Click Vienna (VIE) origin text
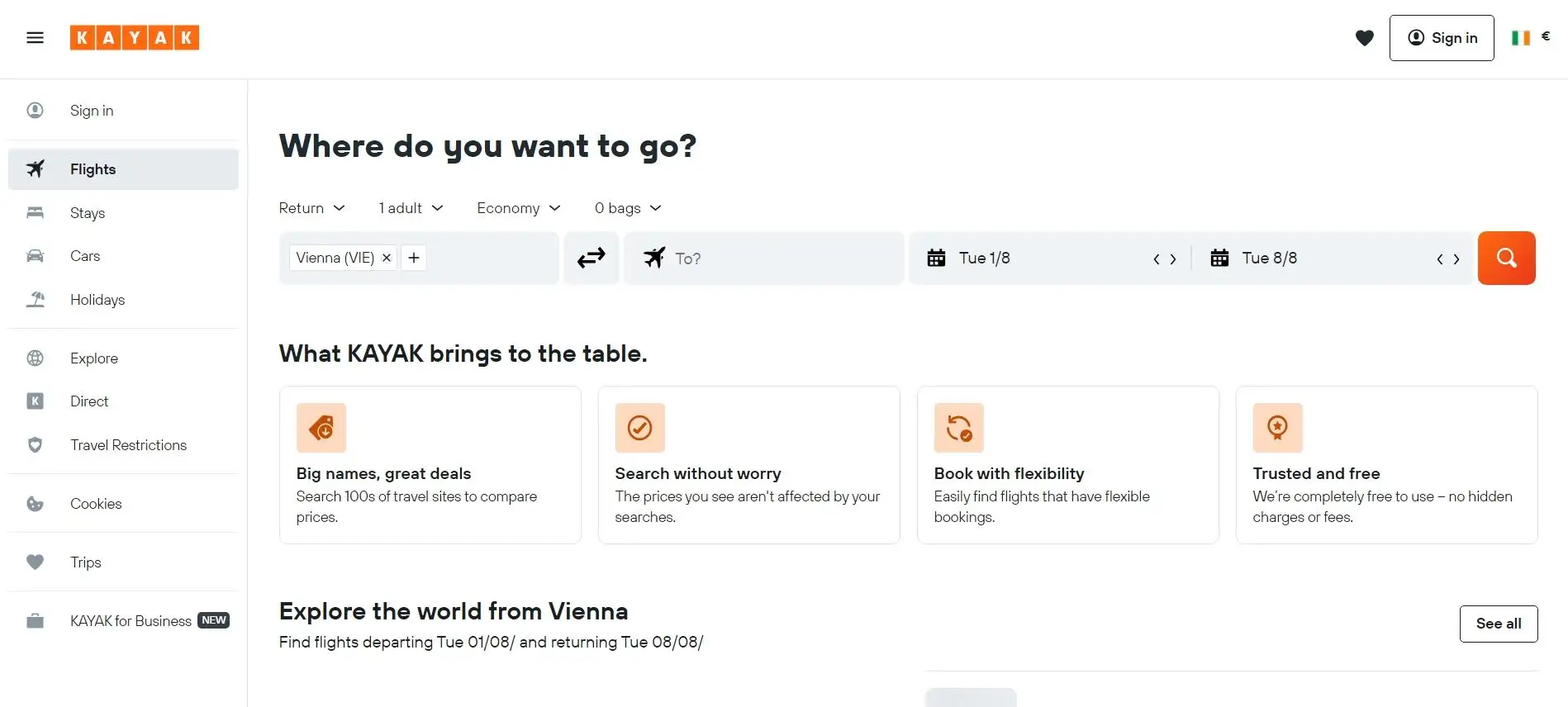This screenshot has height=707, width=1568. point(335,258)
